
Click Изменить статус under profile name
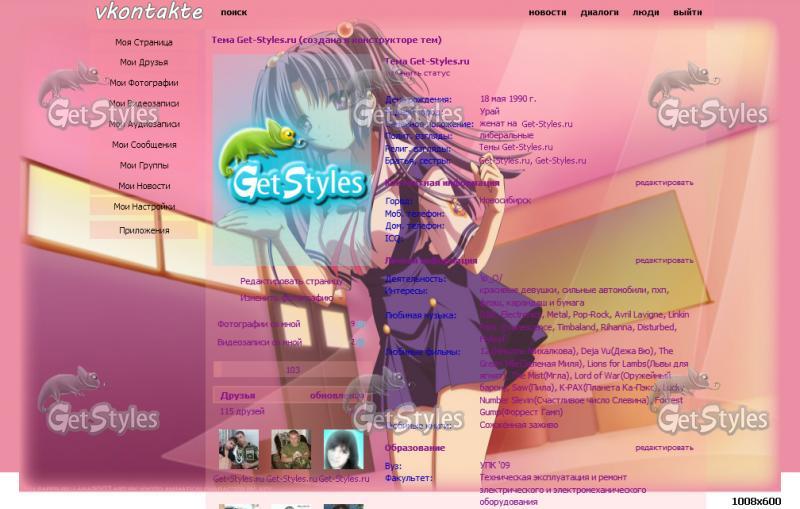[x=417, y=73]
